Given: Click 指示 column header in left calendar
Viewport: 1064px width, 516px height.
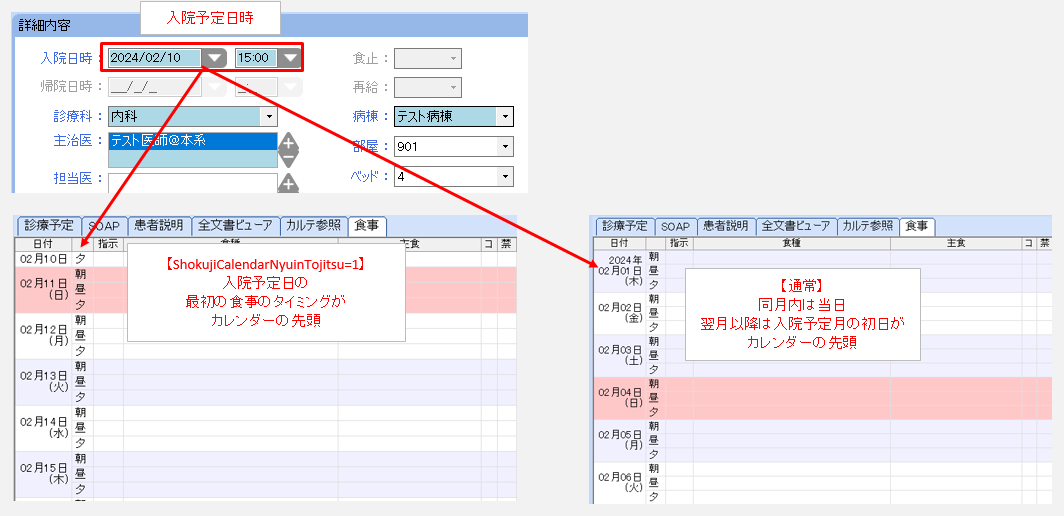Looking at the screenshot, I should click(109, 244).
